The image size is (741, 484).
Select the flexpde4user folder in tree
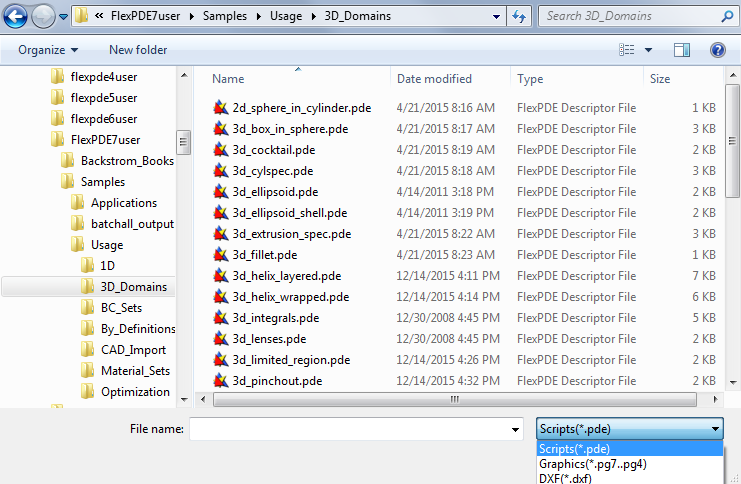pos(94,77)
